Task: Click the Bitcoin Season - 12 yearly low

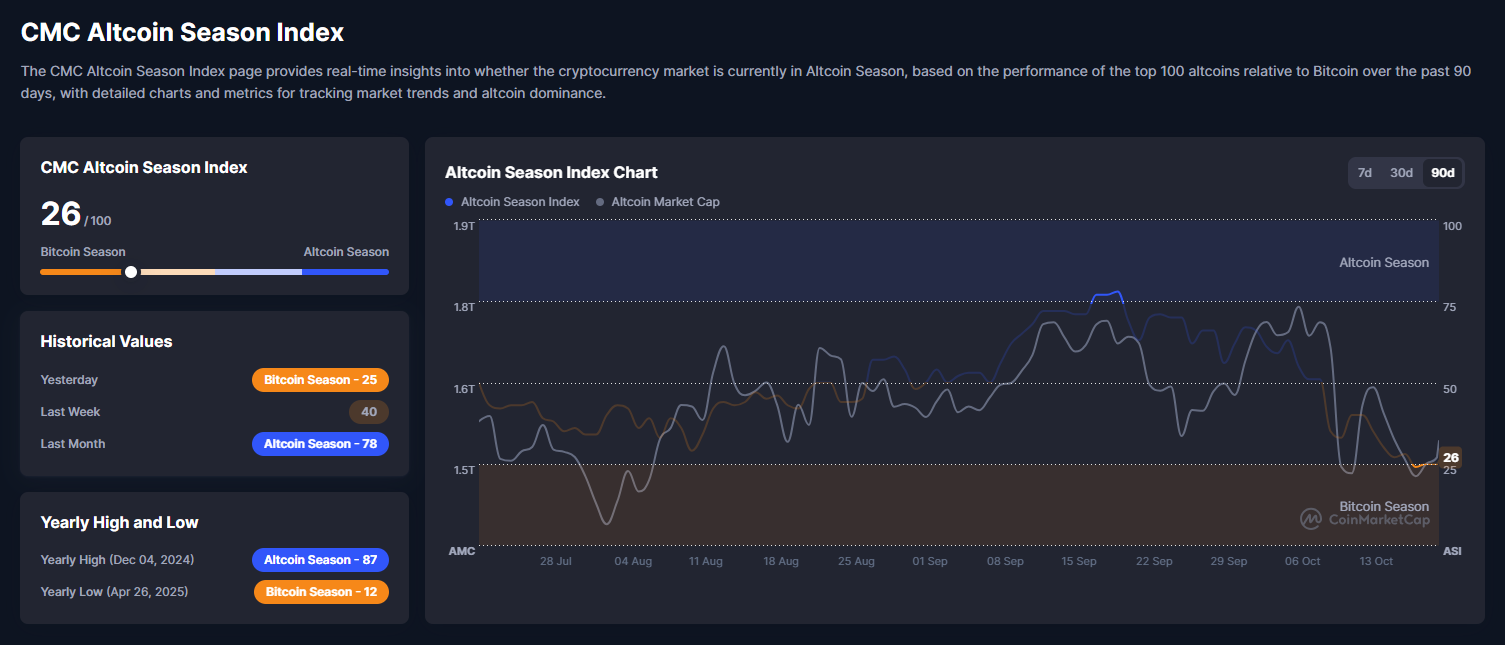Action: click(x=321, y=592)
